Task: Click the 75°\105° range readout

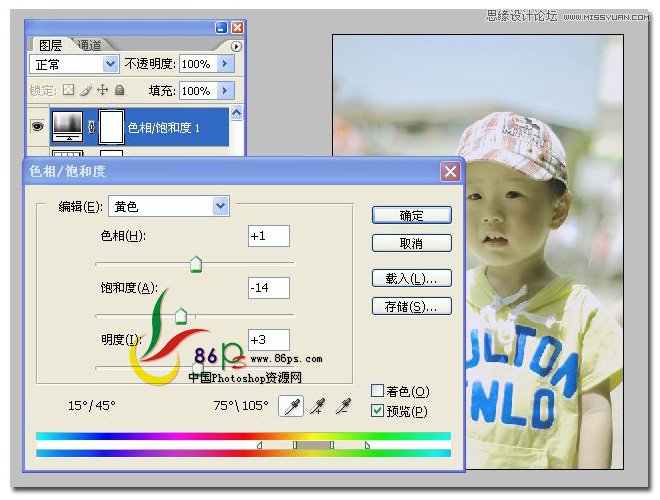Action: 241,405
